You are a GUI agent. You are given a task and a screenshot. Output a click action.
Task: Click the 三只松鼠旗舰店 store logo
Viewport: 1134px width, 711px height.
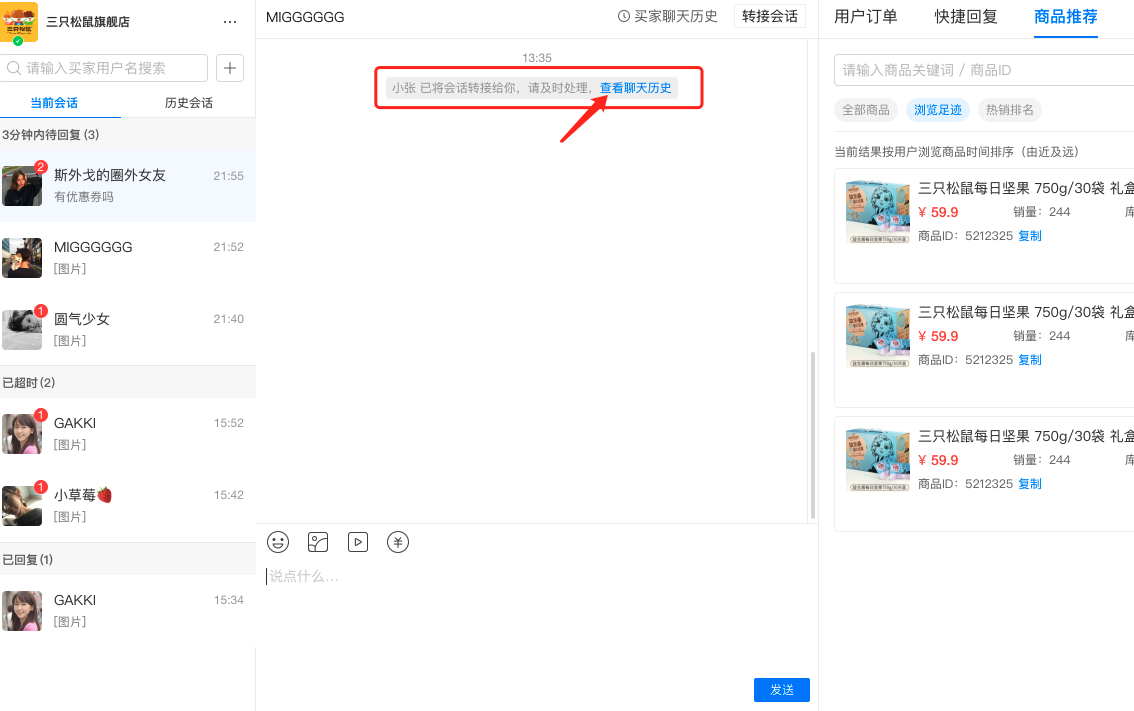pyautogui.click(x=19, y=22)
